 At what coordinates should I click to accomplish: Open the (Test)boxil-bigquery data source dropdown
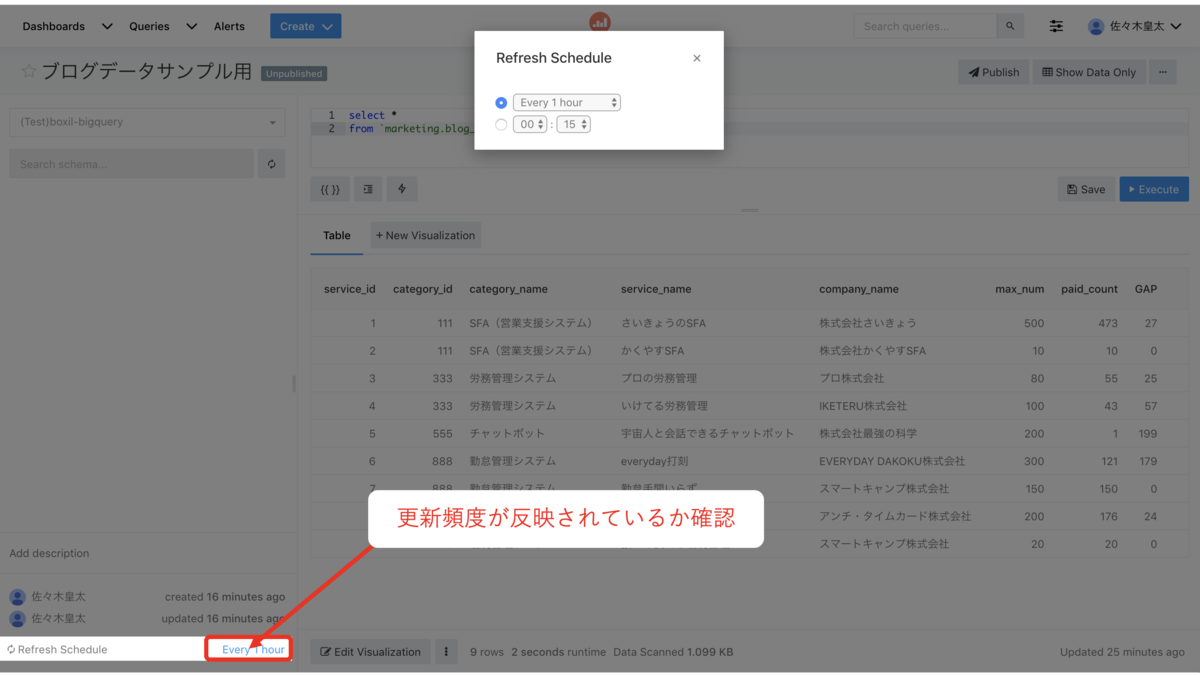[x=146, y=120]
